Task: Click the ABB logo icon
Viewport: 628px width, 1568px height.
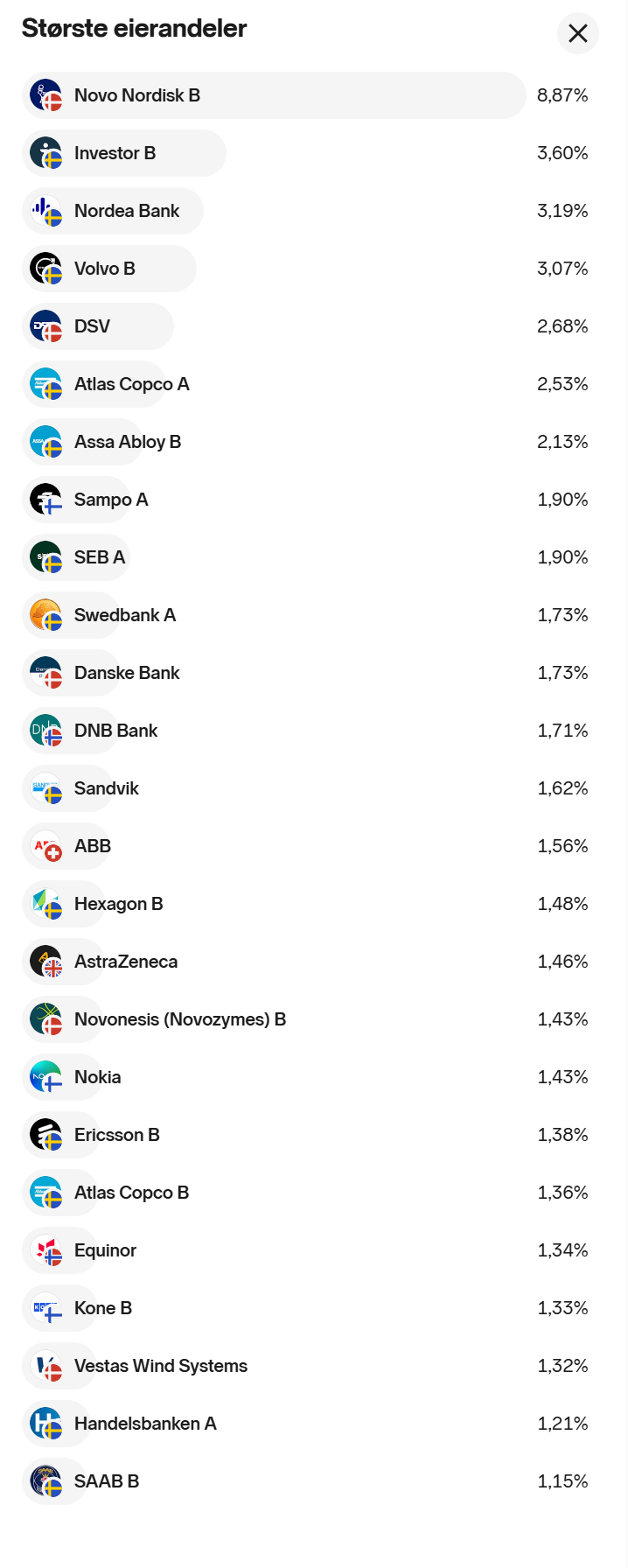Action: click(45, 846)
